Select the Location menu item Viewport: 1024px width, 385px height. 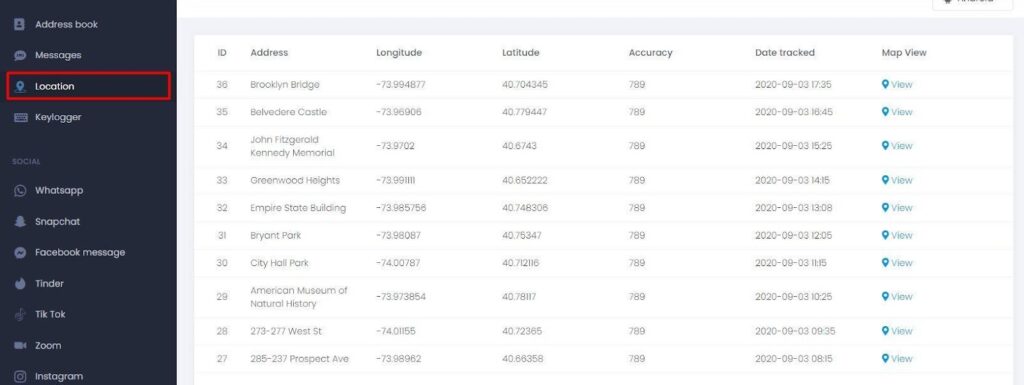click(x=89, y=86)
